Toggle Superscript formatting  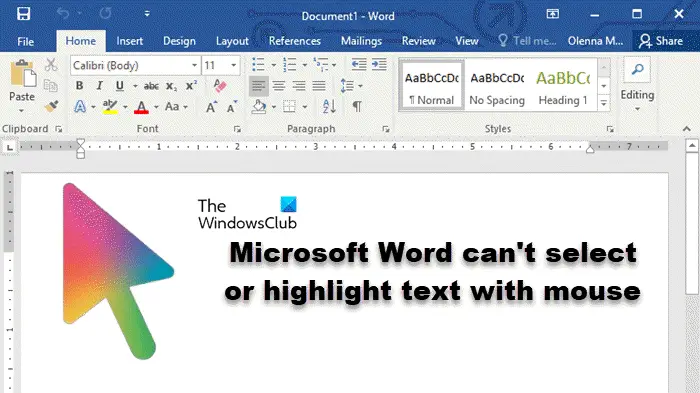pyautogui.click(x=192, y=86)
